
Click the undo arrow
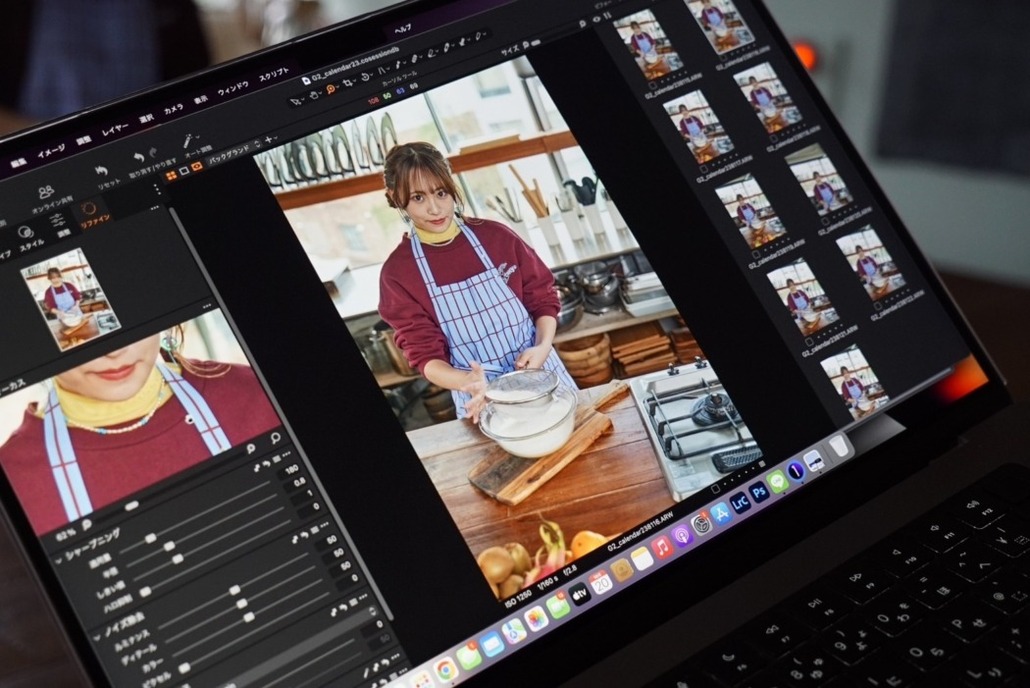click(138, 158)
